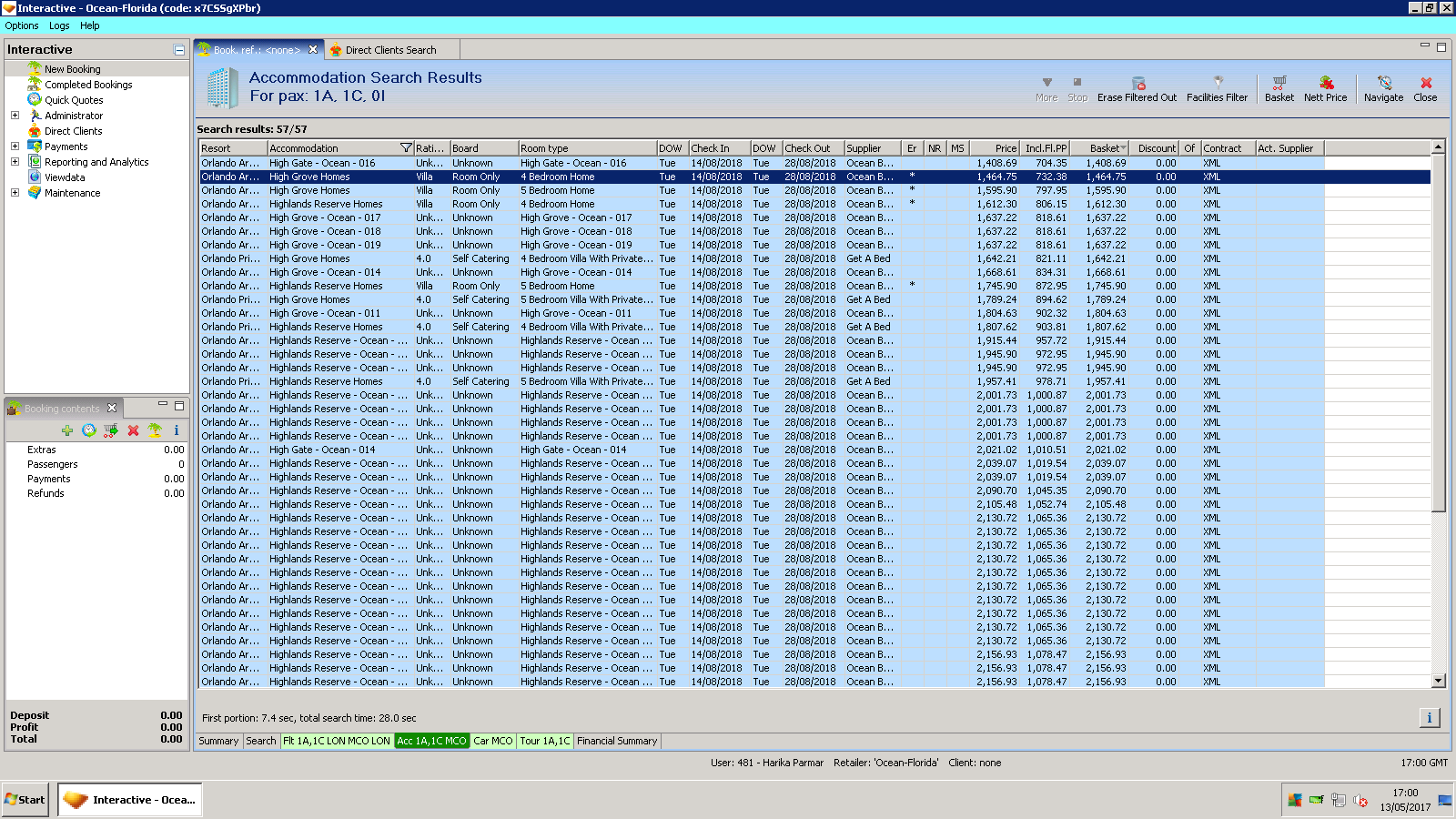Open the Facilities Filter funnel

(x=1218, y=83)
